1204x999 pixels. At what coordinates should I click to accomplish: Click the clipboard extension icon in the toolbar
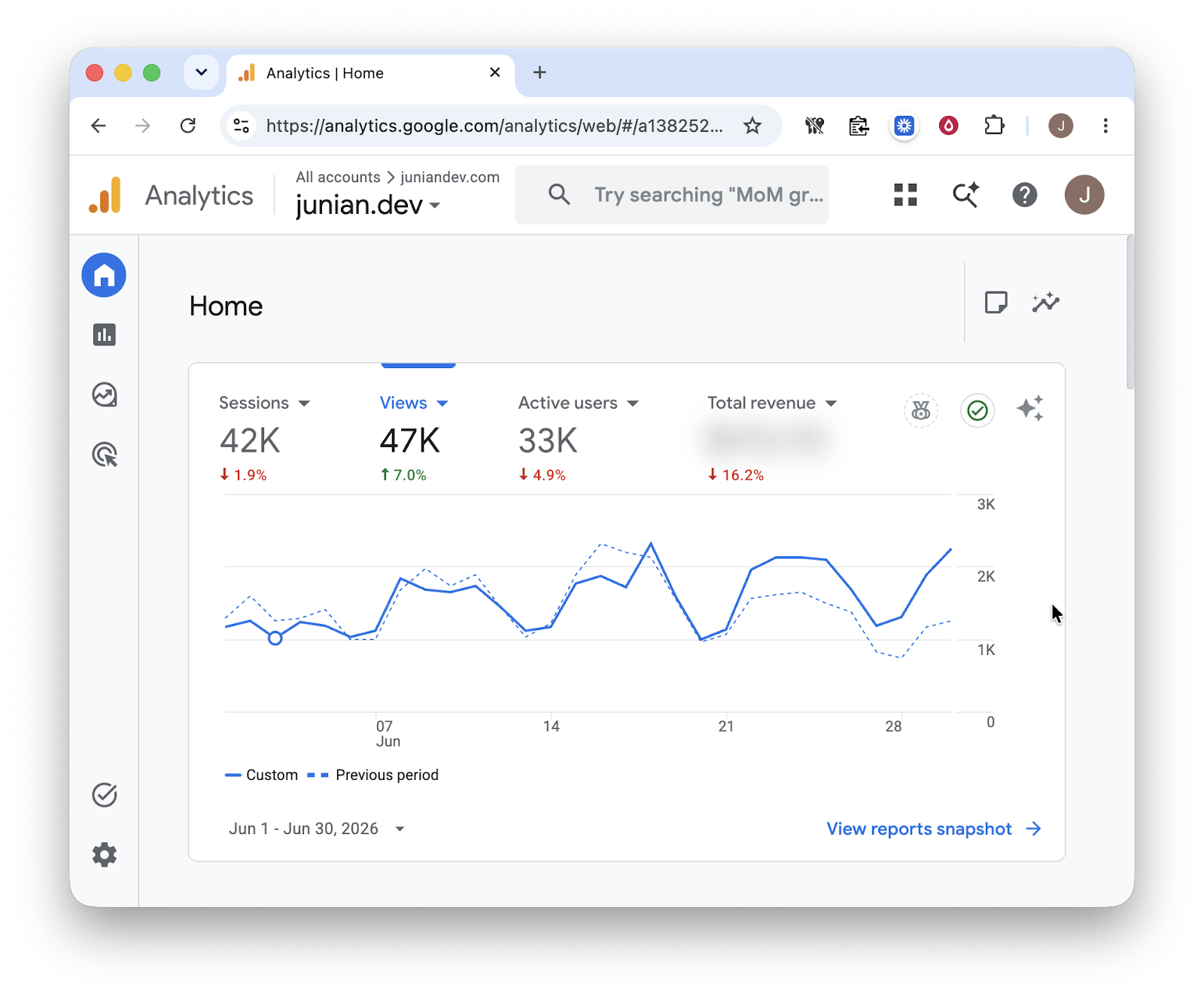(x=859, y=126)
